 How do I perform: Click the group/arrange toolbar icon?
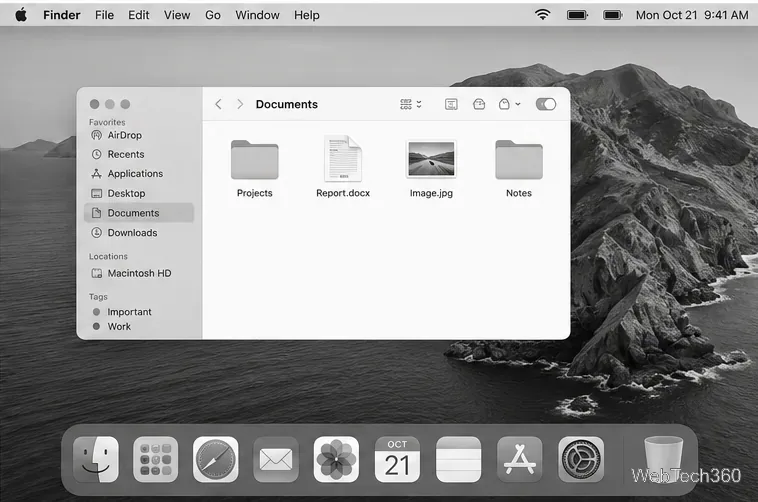[451, 104]
